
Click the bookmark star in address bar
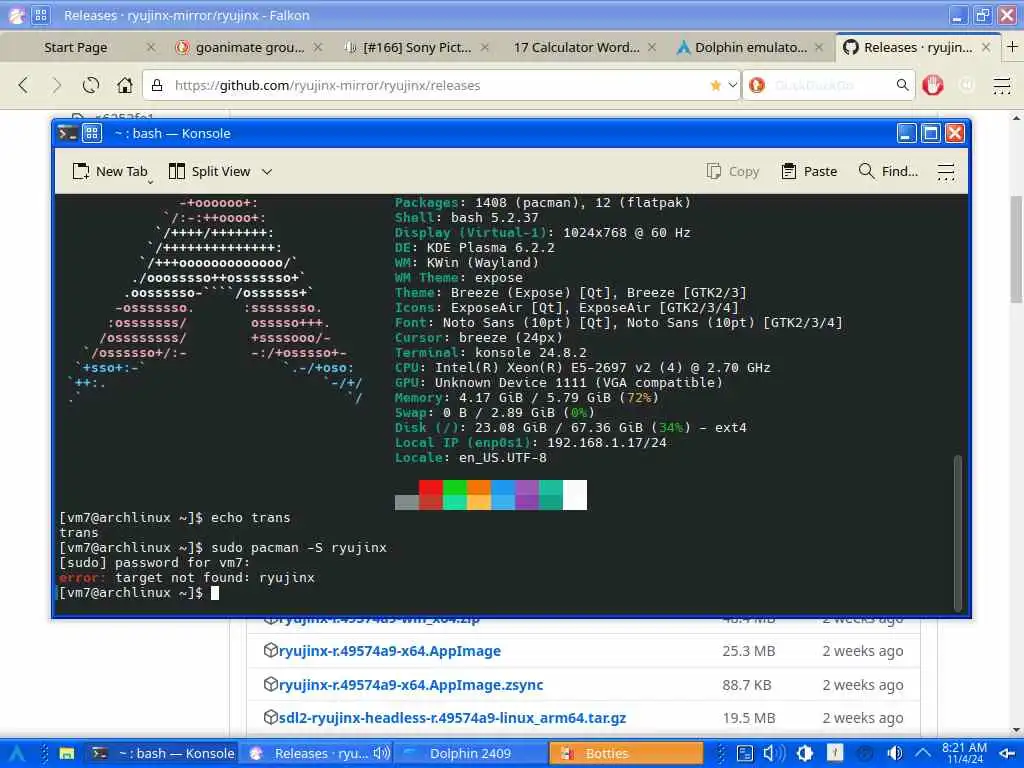click(715, 85)
